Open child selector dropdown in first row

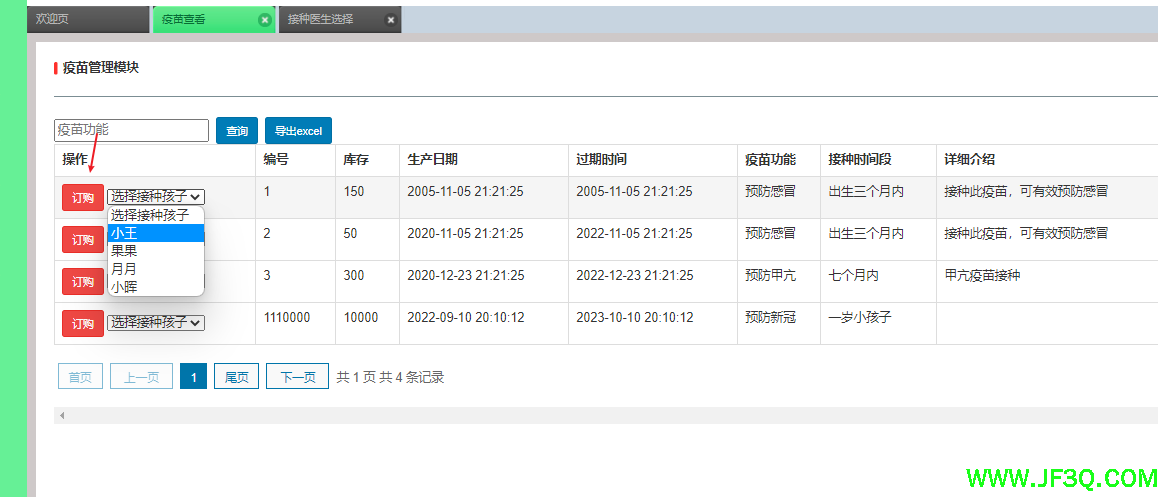point(156,197)
